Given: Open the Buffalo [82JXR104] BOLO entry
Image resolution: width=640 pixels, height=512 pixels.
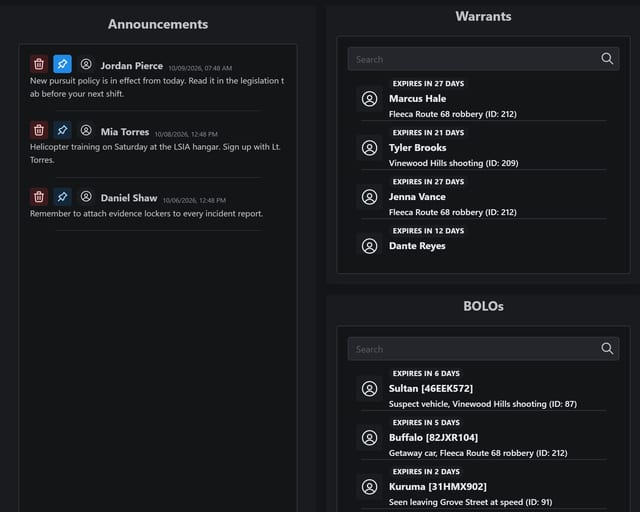Looking at the screenshot, I should (433, 438).
